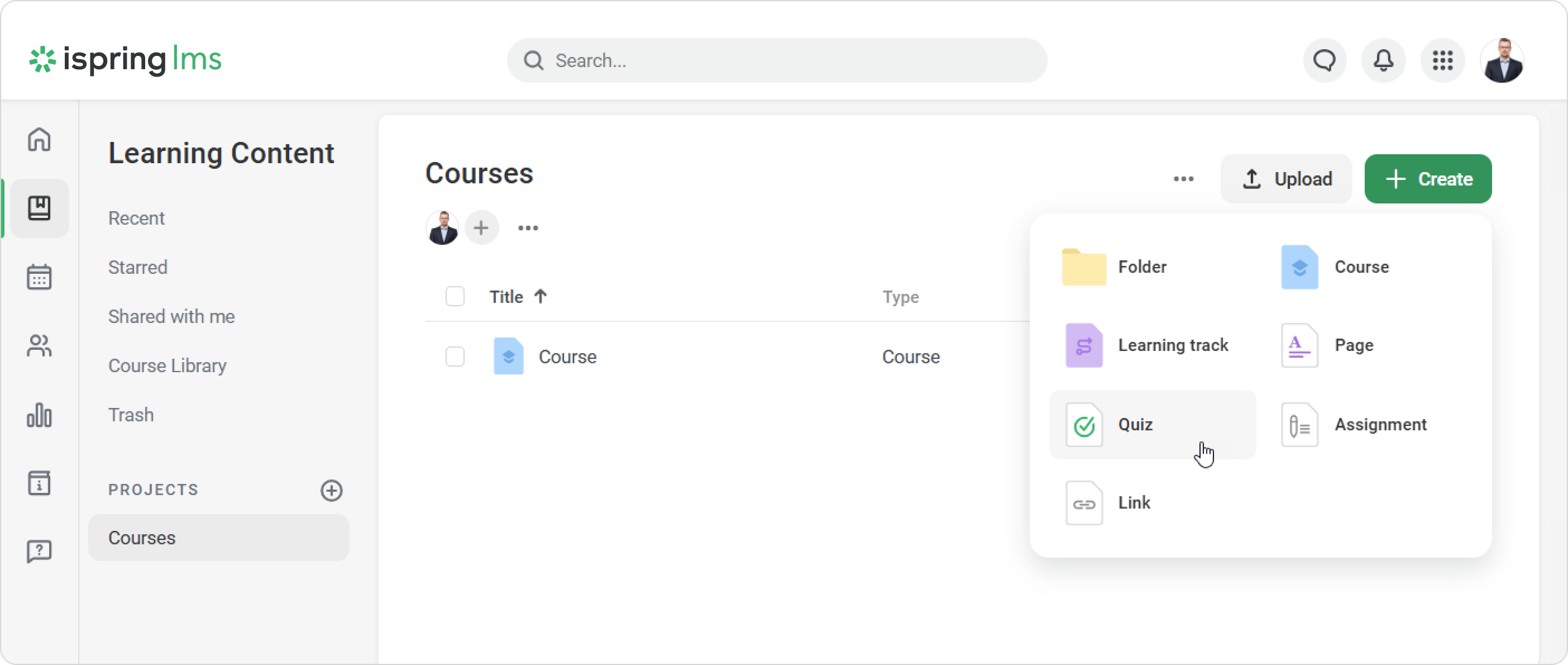Sort by Title column arrow
This screenshot has width=1568, height=665.
[x=541, y=297]
